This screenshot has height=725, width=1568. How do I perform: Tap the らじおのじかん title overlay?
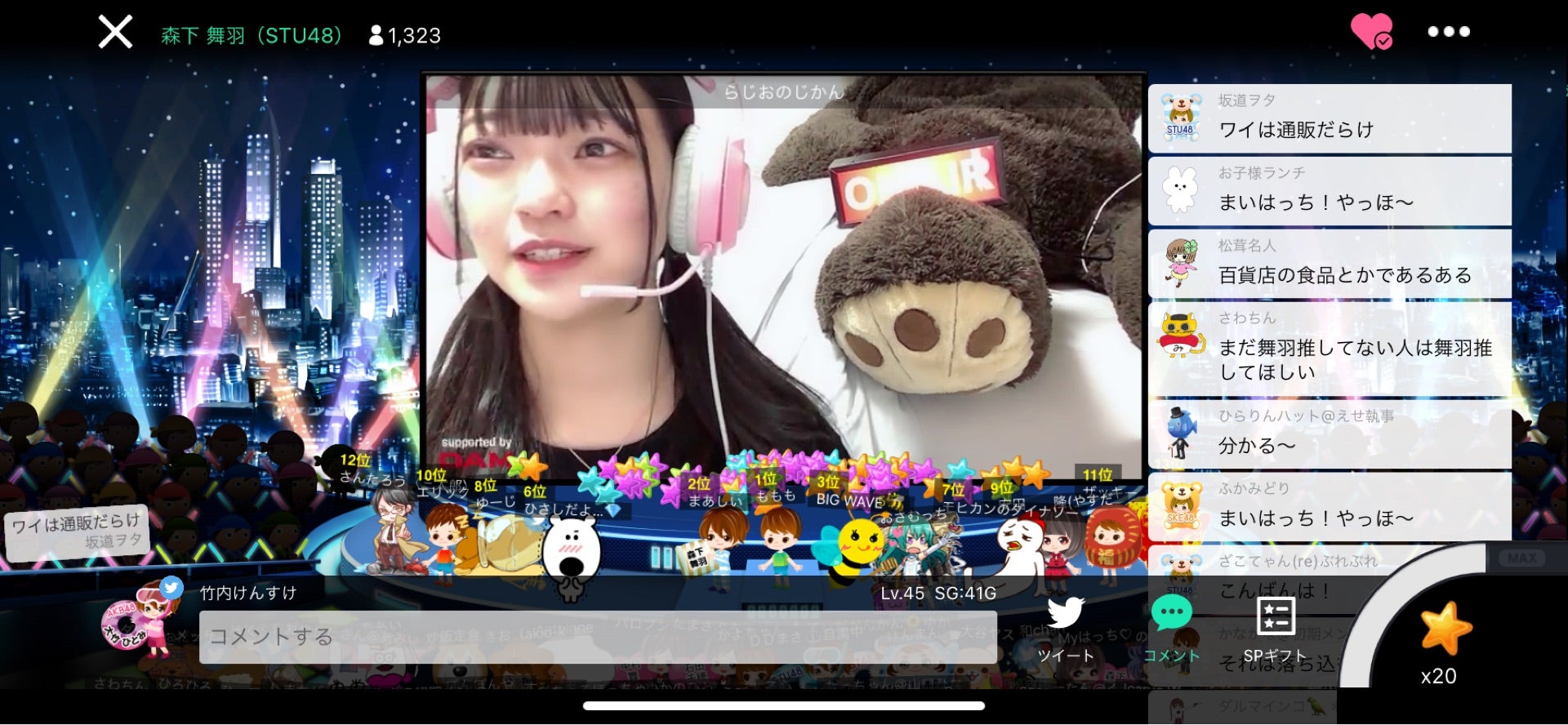pos(782,92)
